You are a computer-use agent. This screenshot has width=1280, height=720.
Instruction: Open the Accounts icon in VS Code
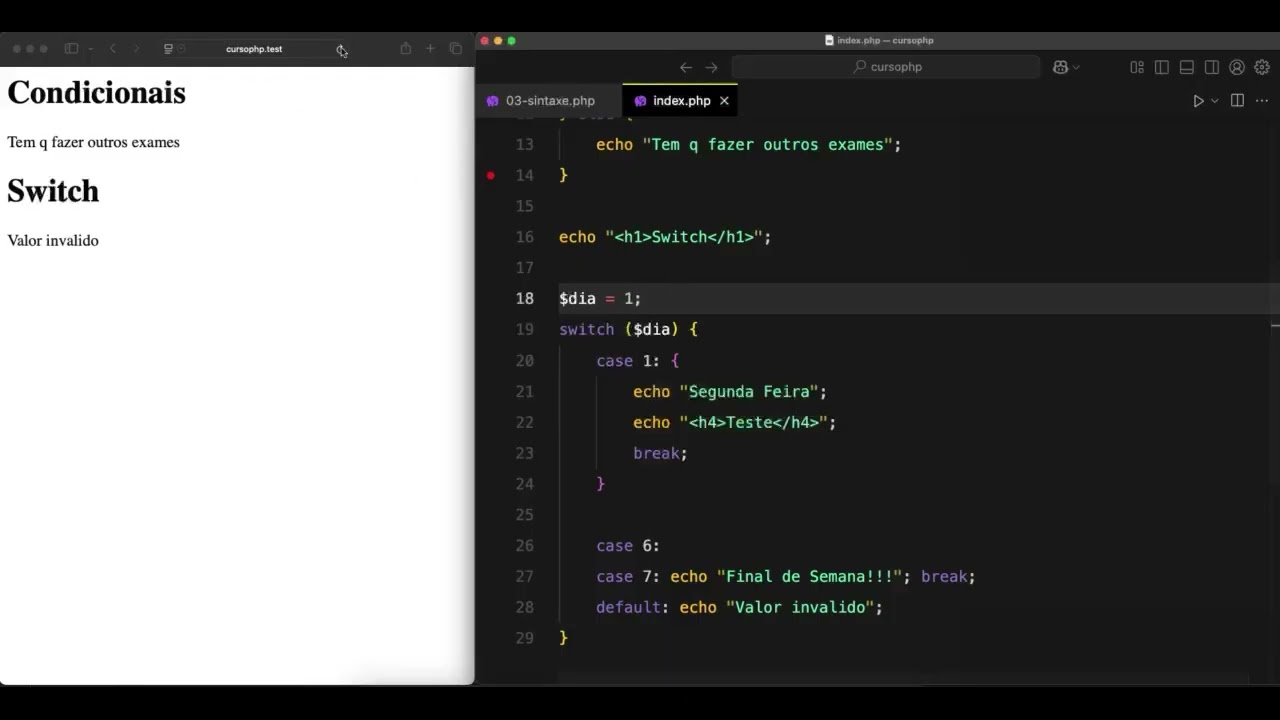click(x=1237, y=67)
